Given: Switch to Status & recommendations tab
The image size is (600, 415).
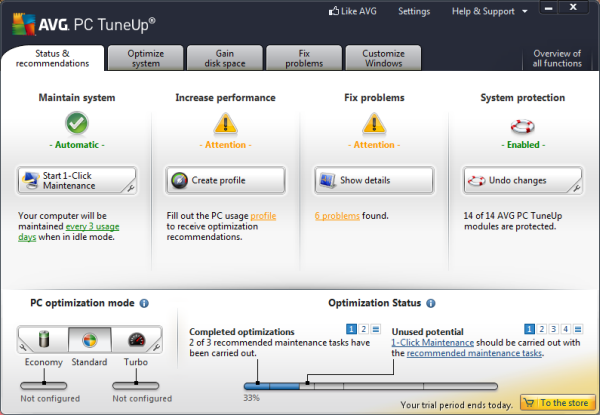Looking at the screenshot, I should pos(52,59).
